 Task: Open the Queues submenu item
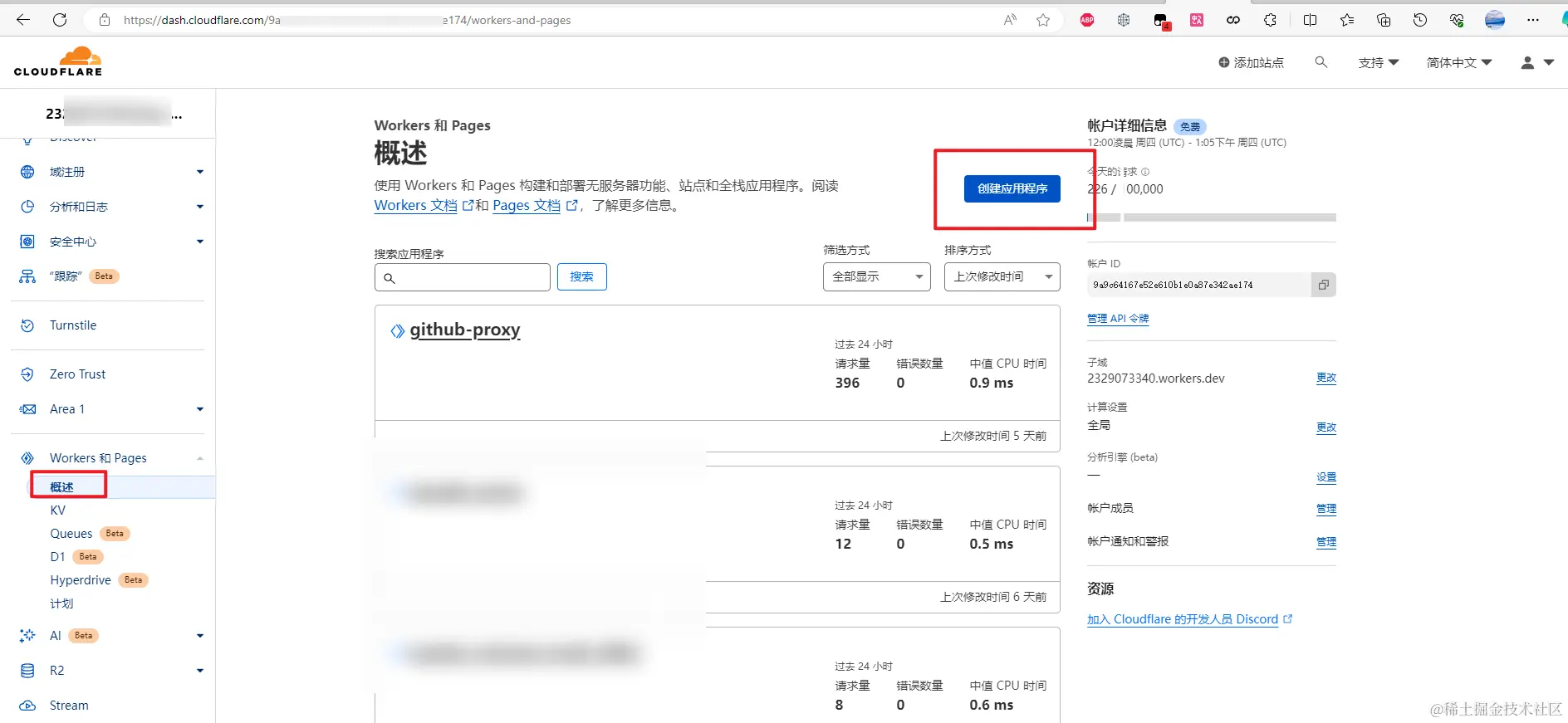pyautogui.click(x=71, y=534)
